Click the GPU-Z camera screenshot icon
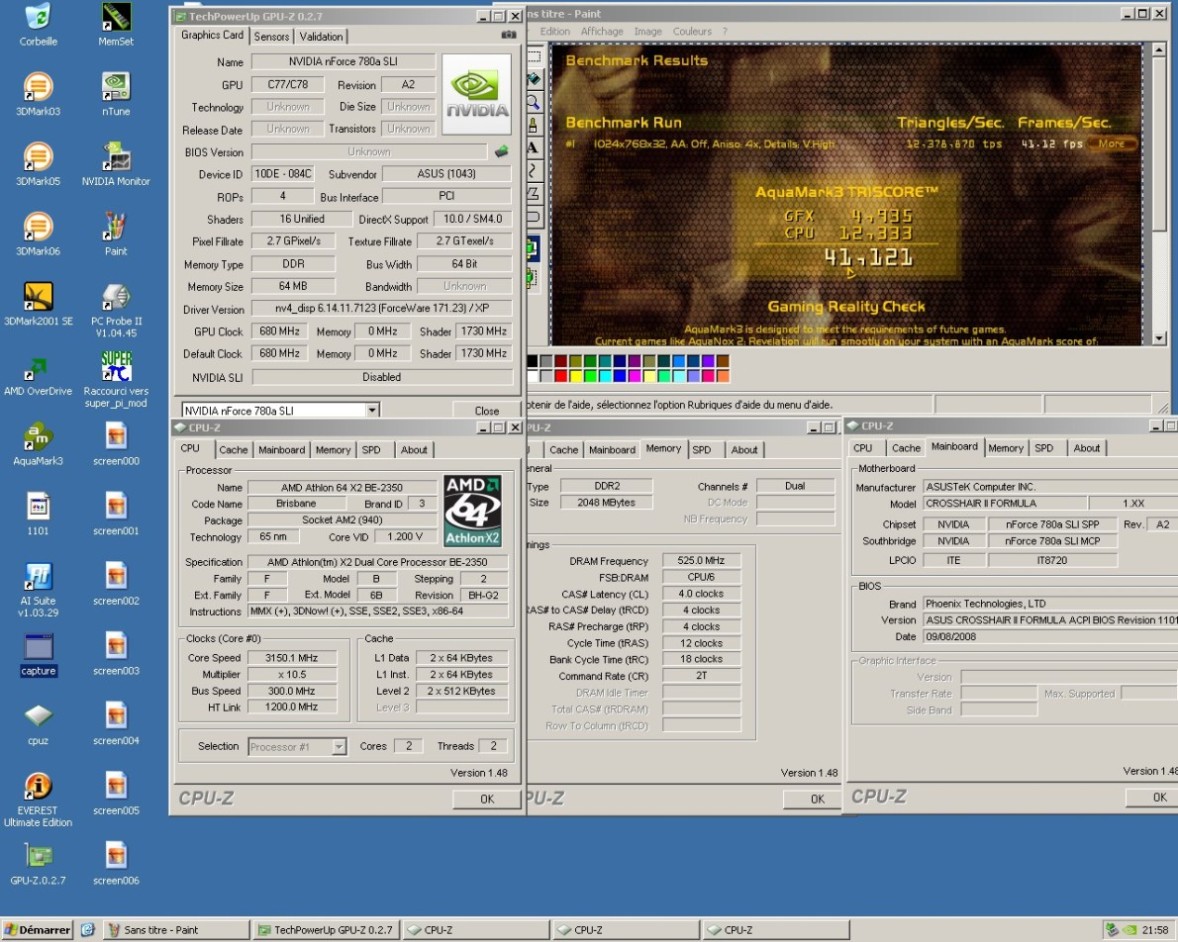The image size is (1178, 942). (509, 35)
